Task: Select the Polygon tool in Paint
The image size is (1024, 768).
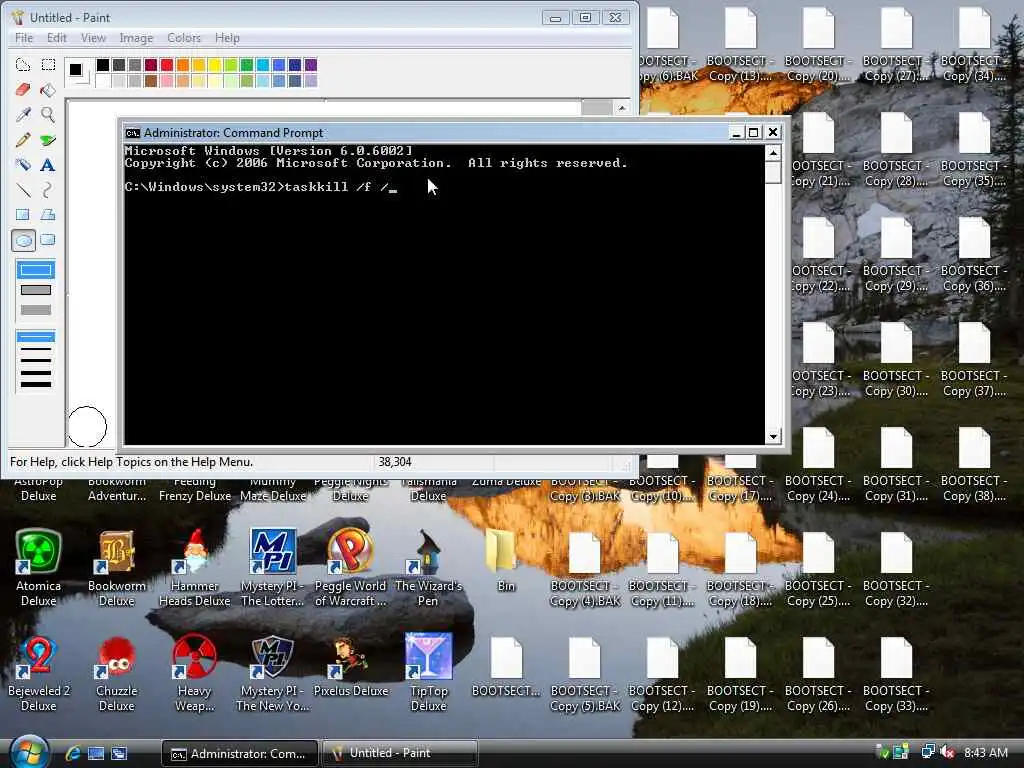Action: (48, 215)
